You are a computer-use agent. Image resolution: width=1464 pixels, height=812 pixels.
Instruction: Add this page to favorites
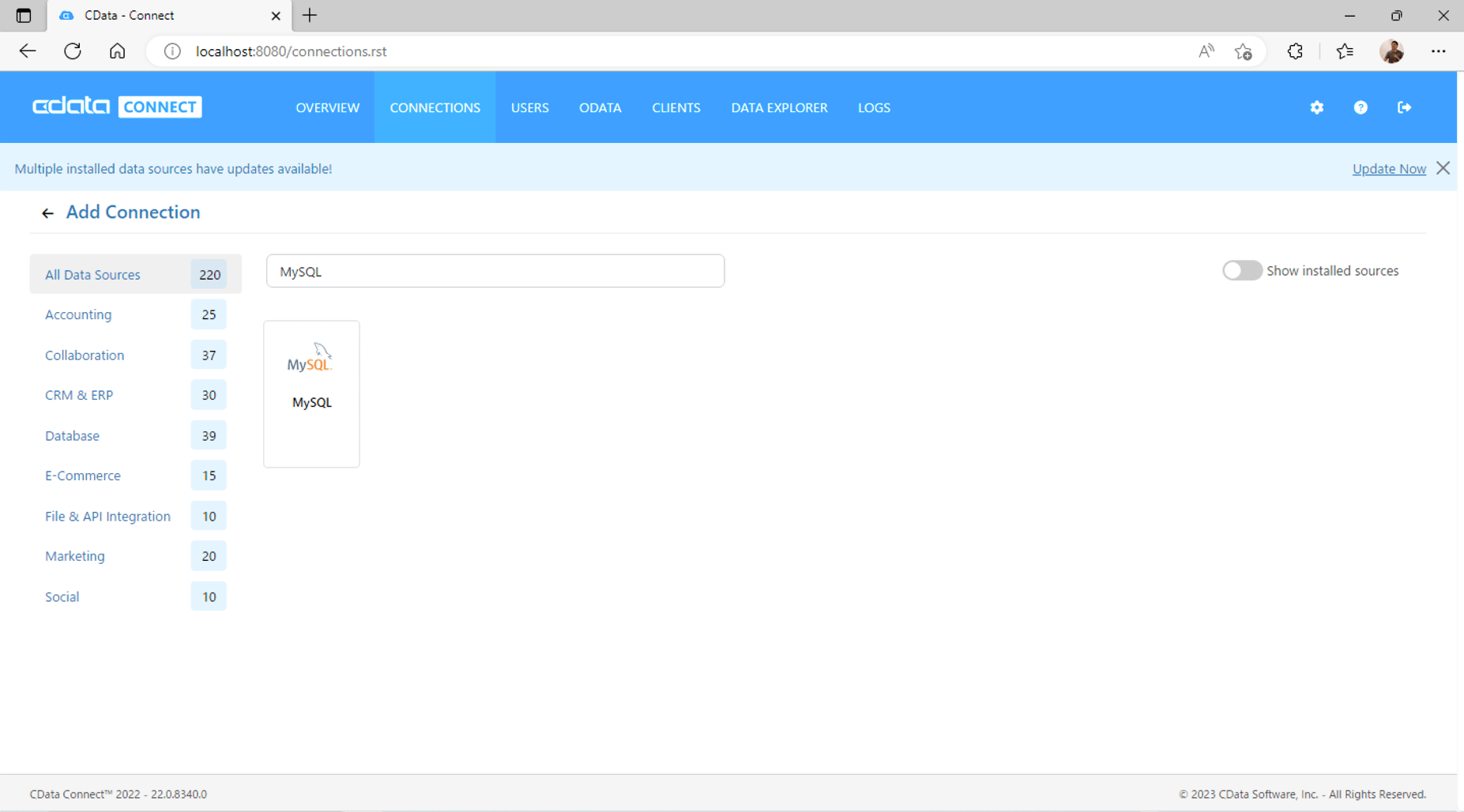(1244, 51)
